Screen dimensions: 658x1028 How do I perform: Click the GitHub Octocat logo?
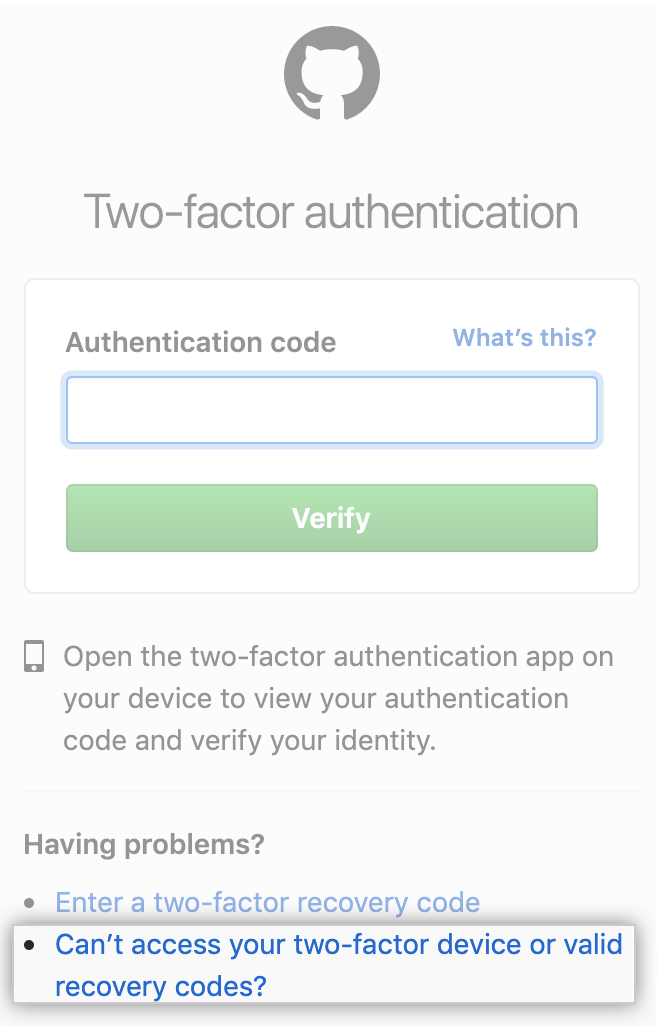click(x=332, y=73)
